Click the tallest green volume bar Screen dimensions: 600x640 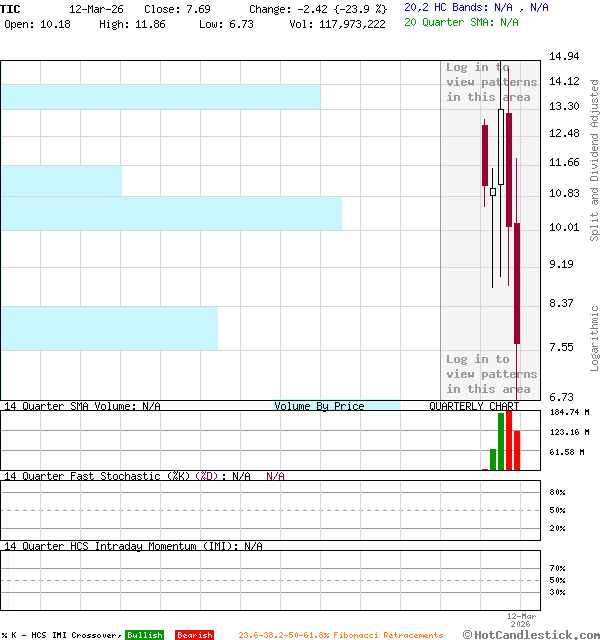pos(501,441)
